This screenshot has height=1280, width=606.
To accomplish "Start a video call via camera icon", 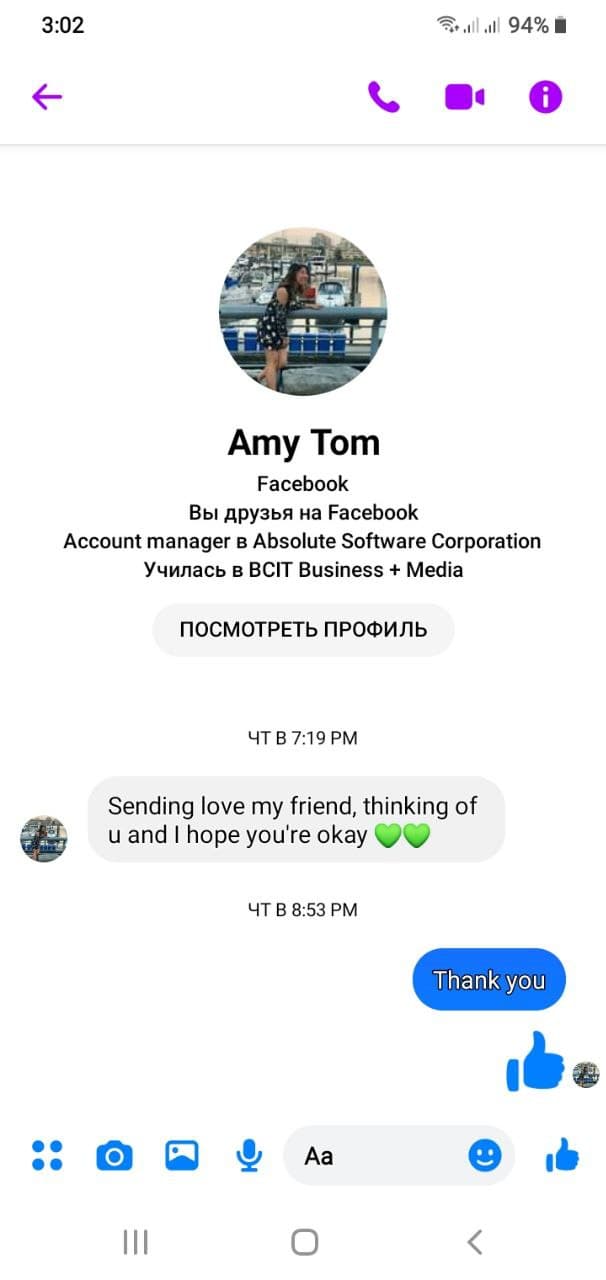I will pos(465,97).
